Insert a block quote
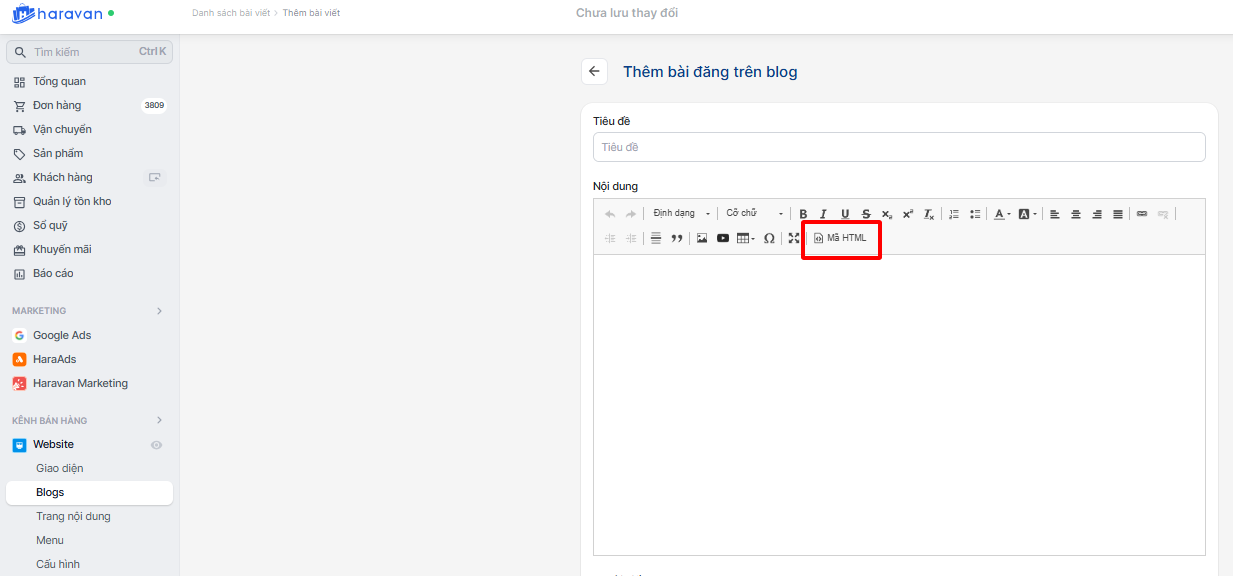1233x576 pixels. tap(677, 238)
